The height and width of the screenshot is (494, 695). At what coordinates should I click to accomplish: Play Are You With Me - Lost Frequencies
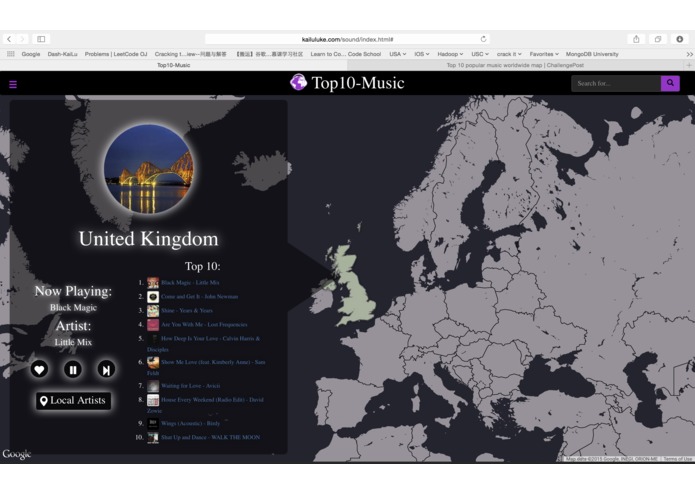pos(204,325)
